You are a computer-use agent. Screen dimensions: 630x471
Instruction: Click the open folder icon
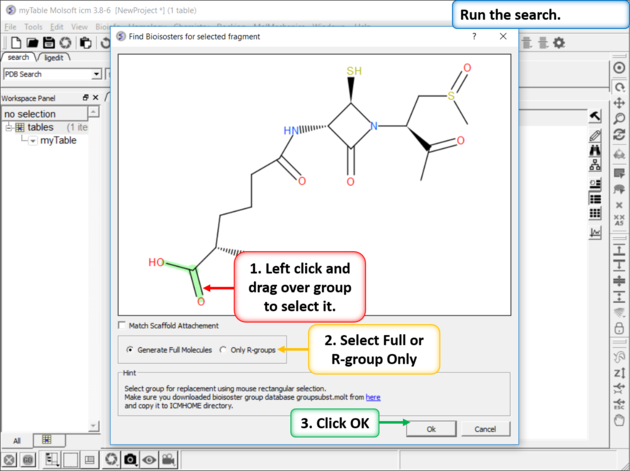32,43
